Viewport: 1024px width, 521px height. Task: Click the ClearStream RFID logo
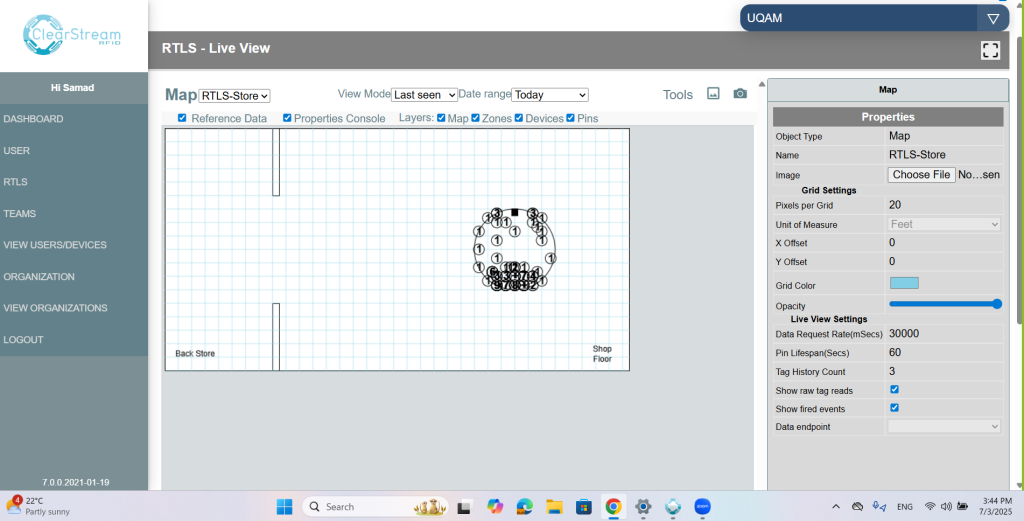73,35
